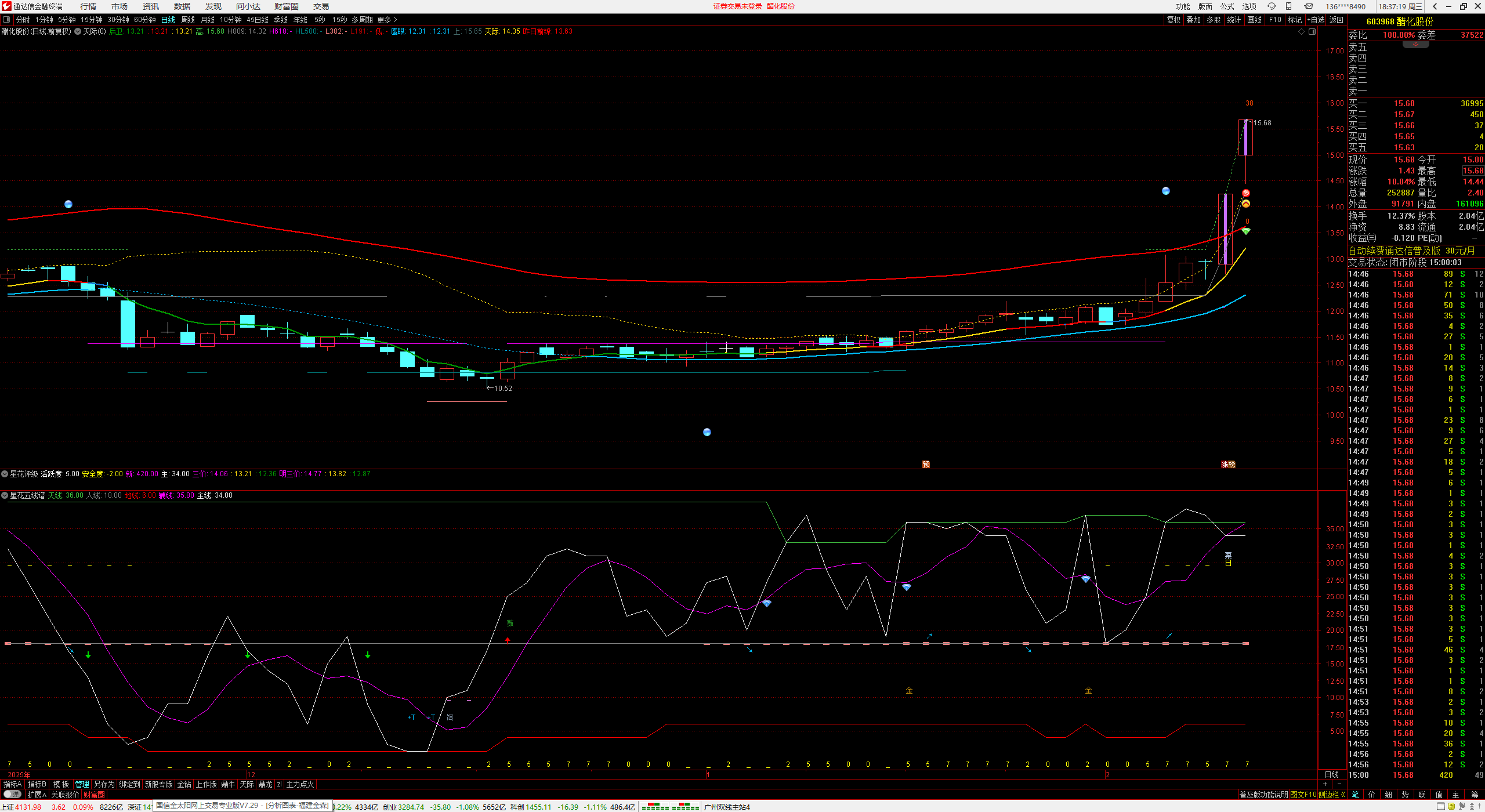The height and width of the screenshot is (812, 1485).
Task: Click panel layout icon near chart corner
Action: tap(1312, 32)
